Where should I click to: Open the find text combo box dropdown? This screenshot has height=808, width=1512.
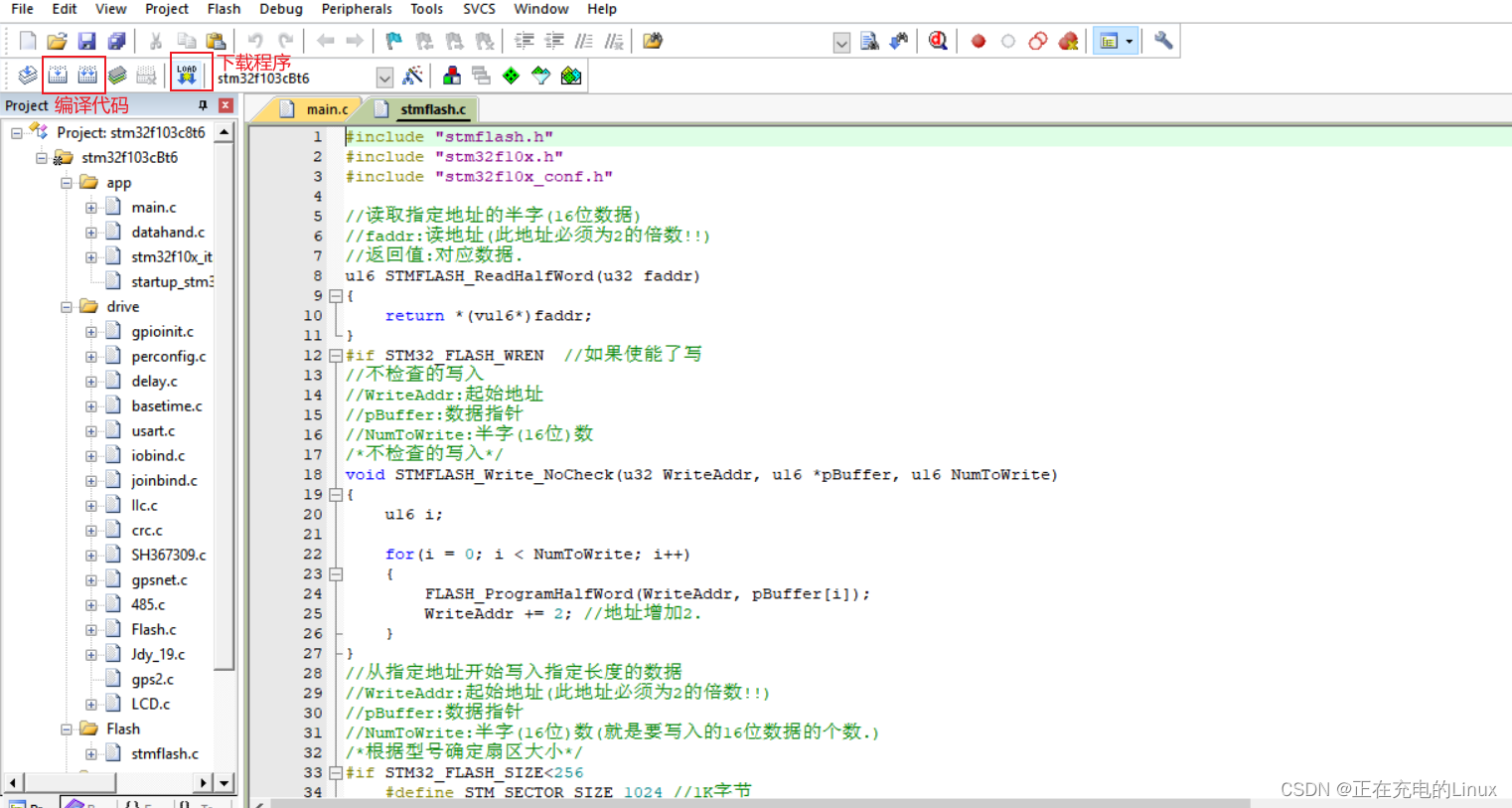[841, 43]
